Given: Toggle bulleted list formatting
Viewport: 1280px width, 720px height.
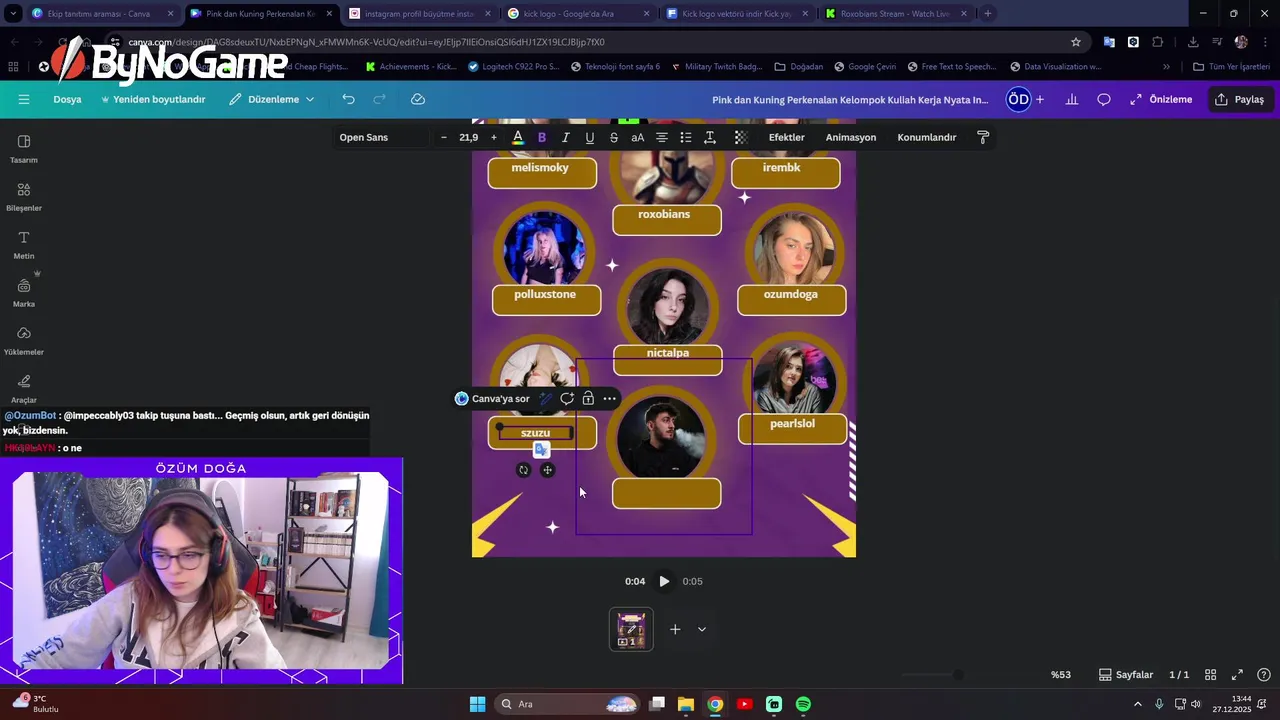Looking at the screenshot, I should click(x=686, y=137).
